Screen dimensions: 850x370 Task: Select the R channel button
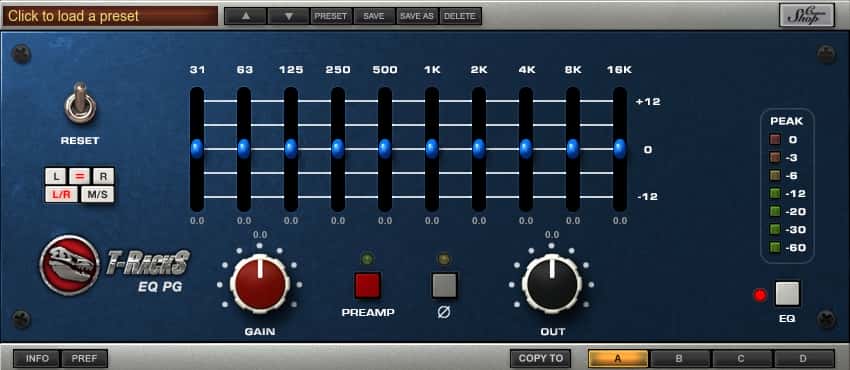click(103, 176)
